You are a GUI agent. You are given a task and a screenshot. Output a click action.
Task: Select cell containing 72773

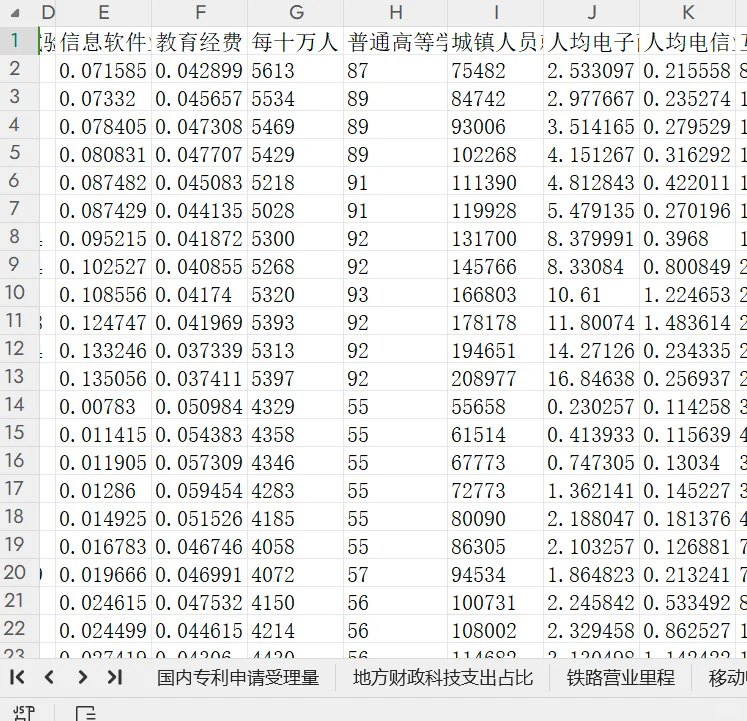(x=496, y=490)
